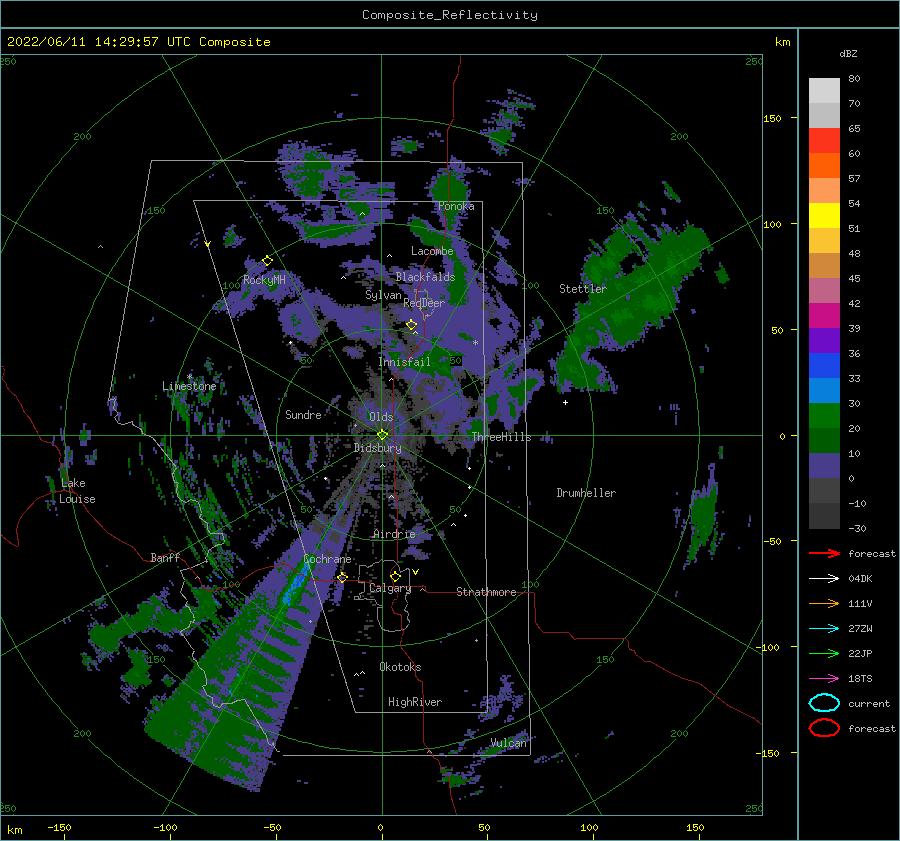
Task: Click the Blackfalds label
Action: point(425,277)
